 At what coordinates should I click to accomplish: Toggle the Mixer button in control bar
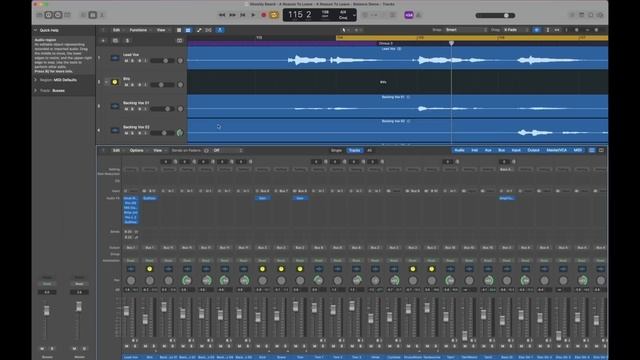click(x=93, y=15)
